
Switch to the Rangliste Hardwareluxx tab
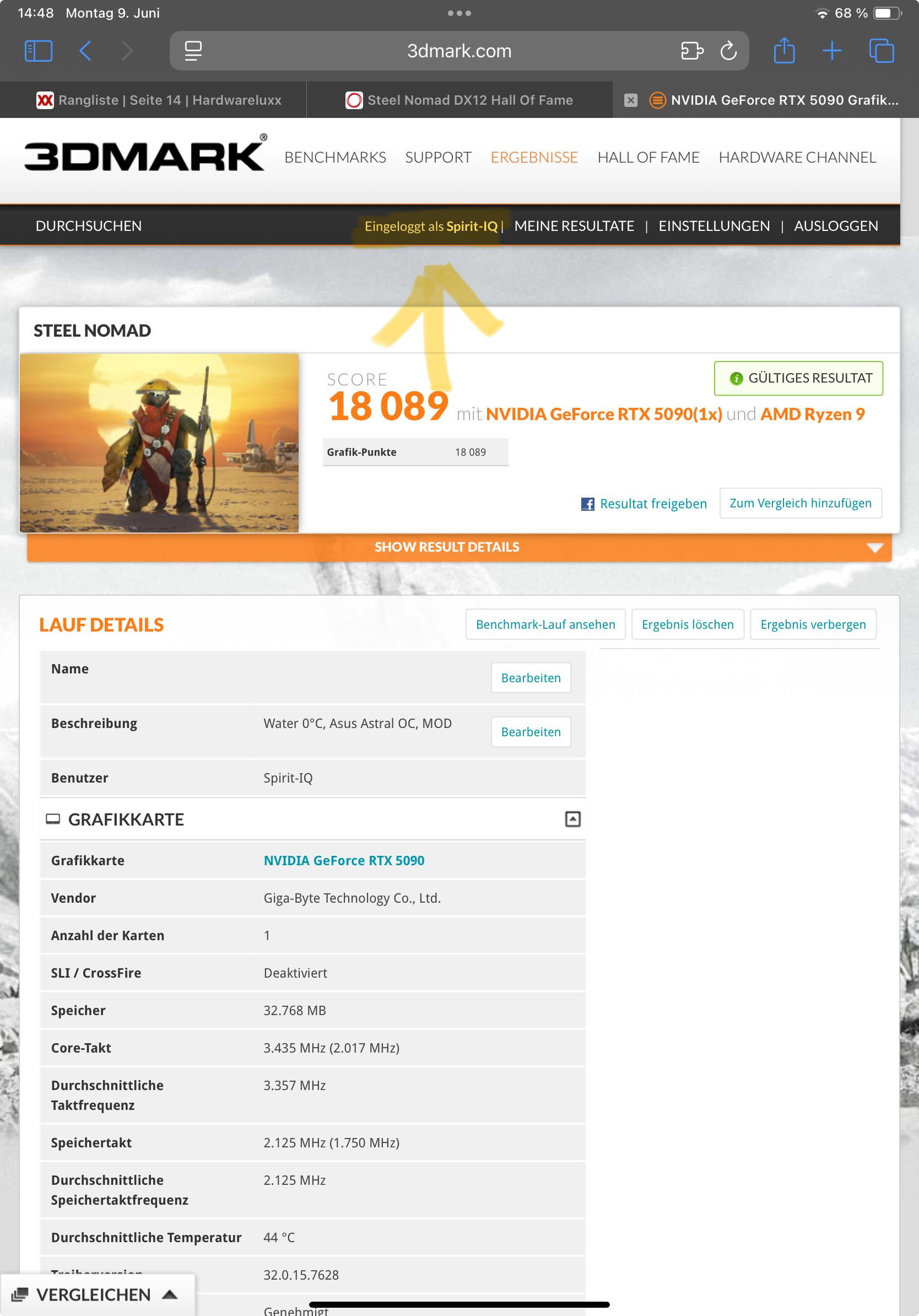[x=153, y=100]
